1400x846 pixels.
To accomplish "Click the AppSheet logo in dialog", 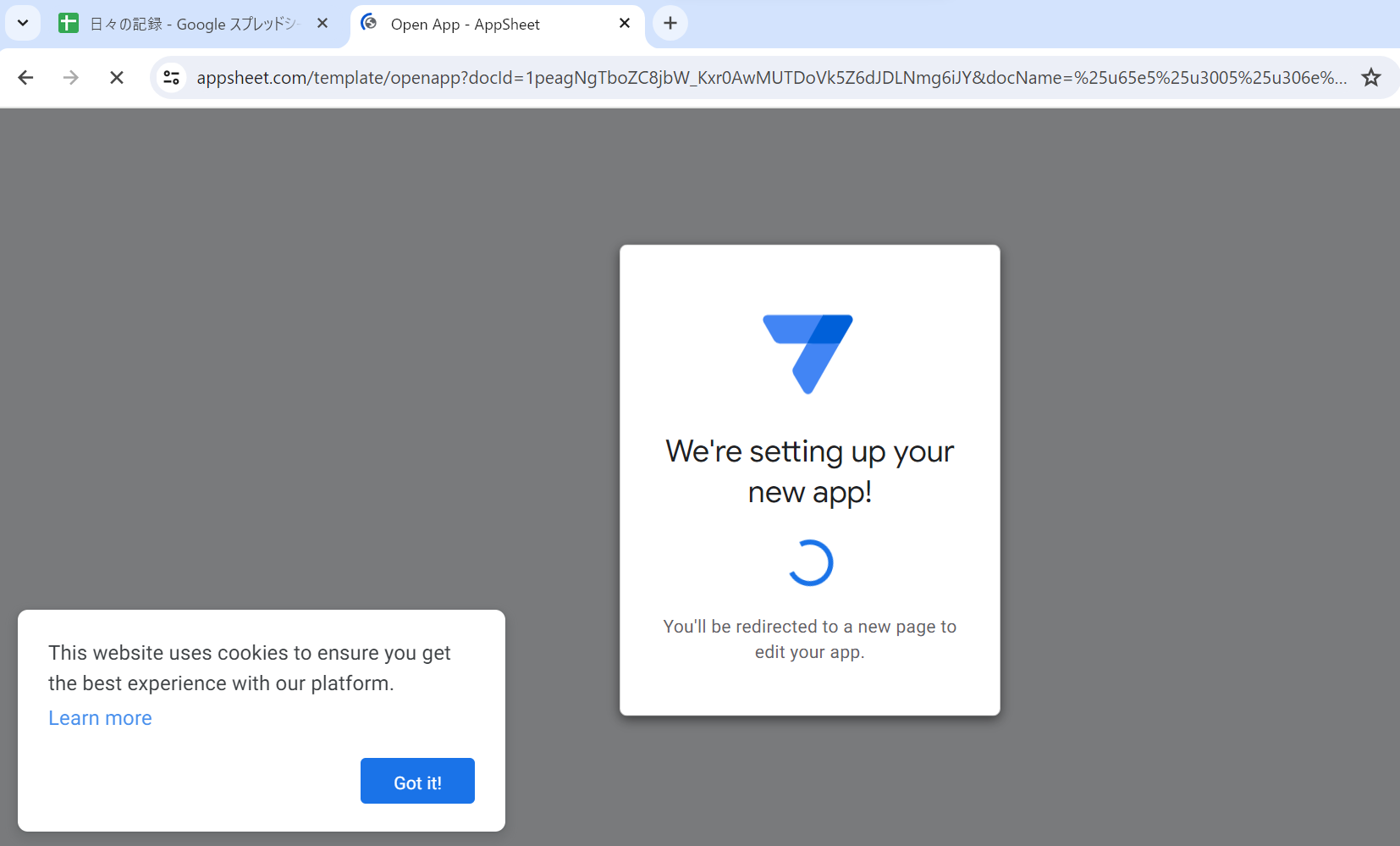I will click(x=808, y=354).
